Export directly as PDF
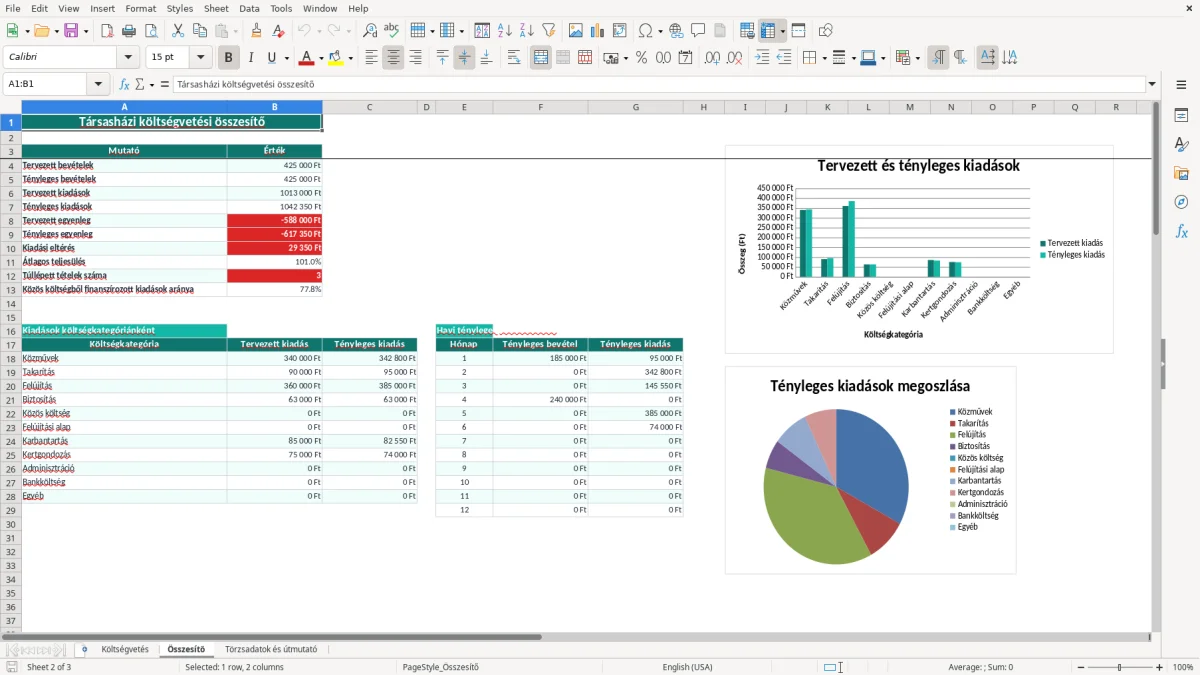 click(x=106, y=31)
